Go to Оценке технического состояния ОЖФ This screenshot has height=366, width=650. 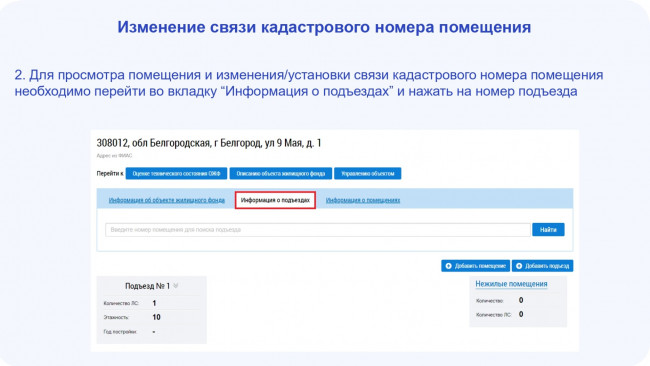click(176, 174)
